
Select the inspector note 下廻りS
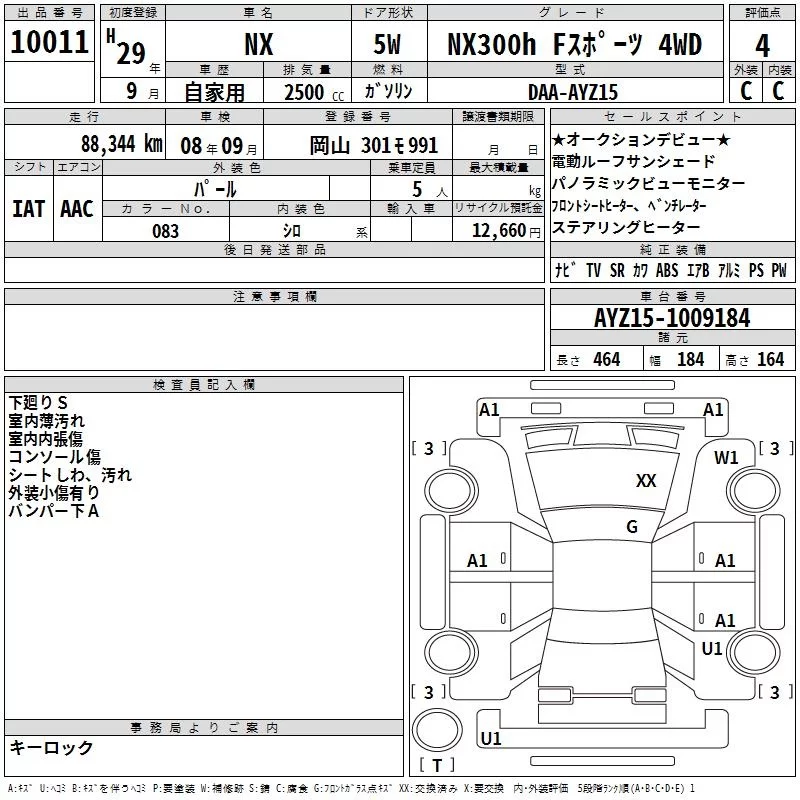click(38, 403)
